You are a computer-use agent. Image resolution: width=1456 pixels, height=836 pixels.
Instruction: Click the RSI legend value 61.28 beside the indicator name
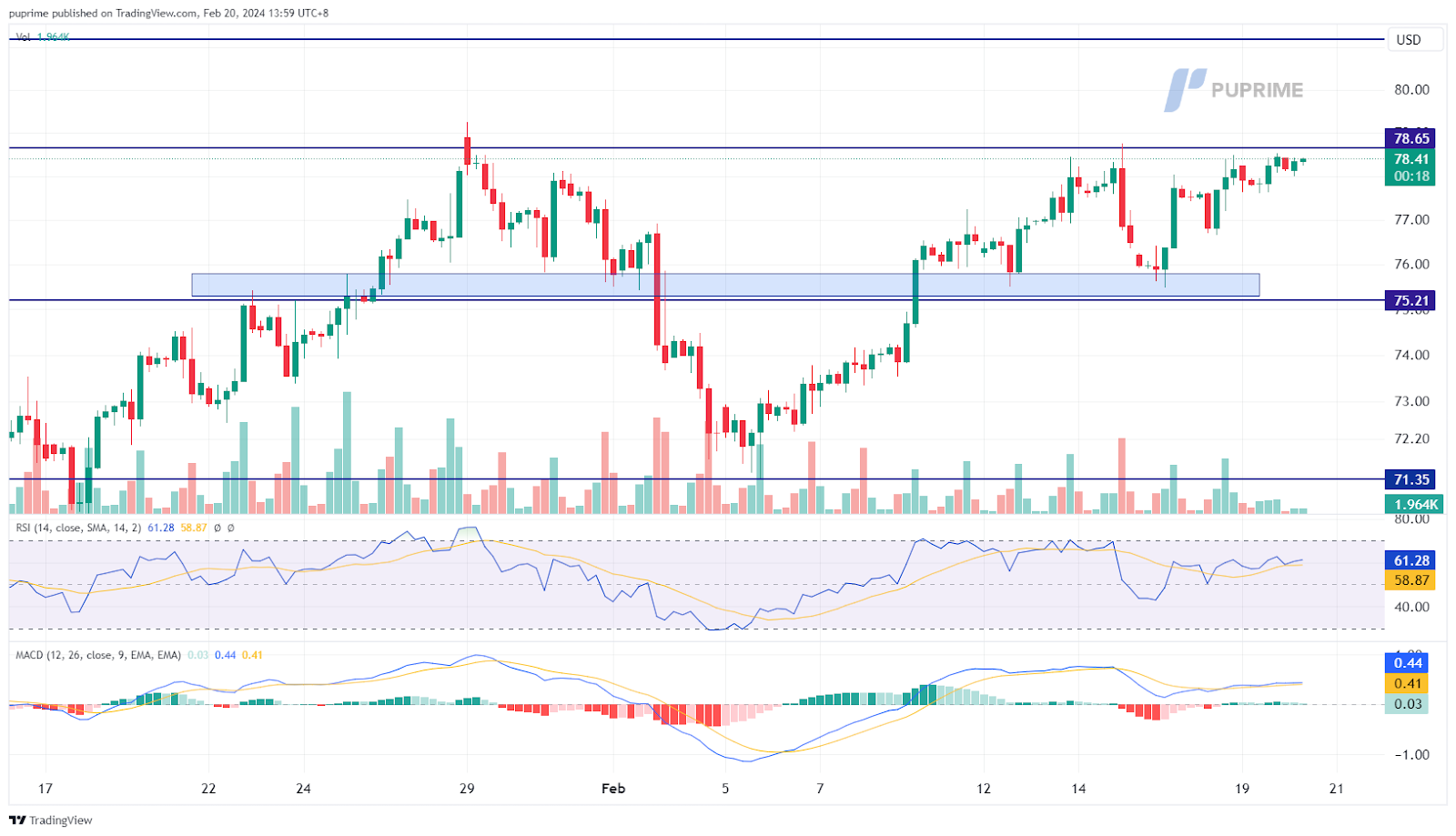(x=160, y=528)
